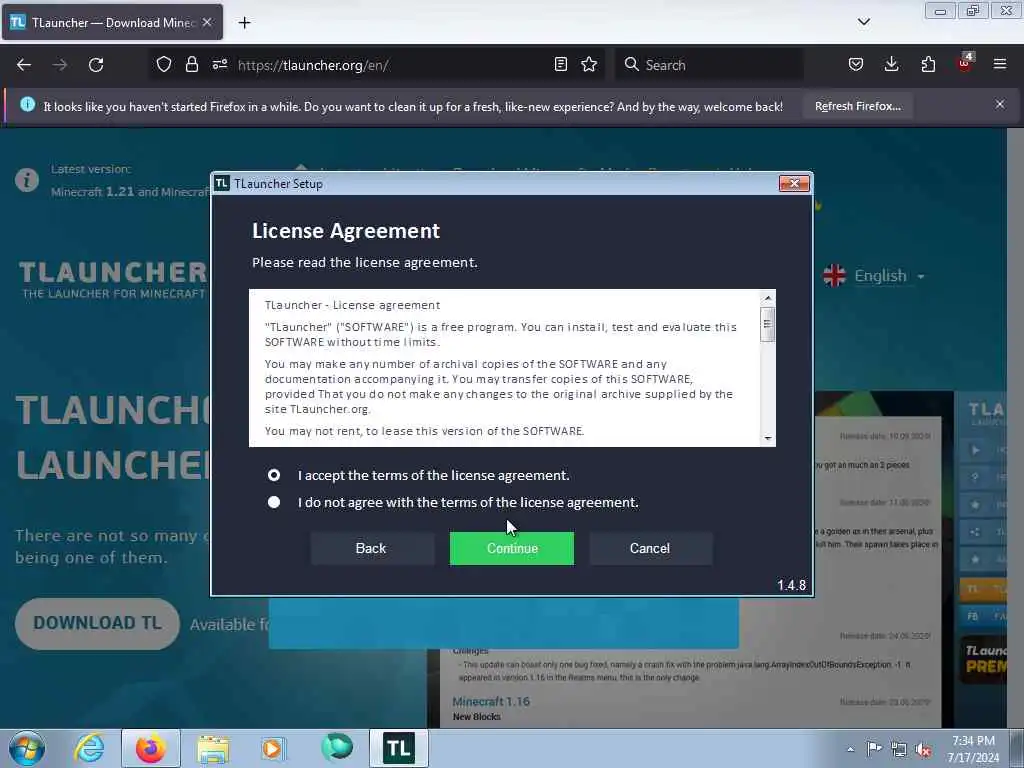This screenshot has height=768, width=1024.
Task: Open the Minecraft 1.16 link
Action: coord(491,701)
